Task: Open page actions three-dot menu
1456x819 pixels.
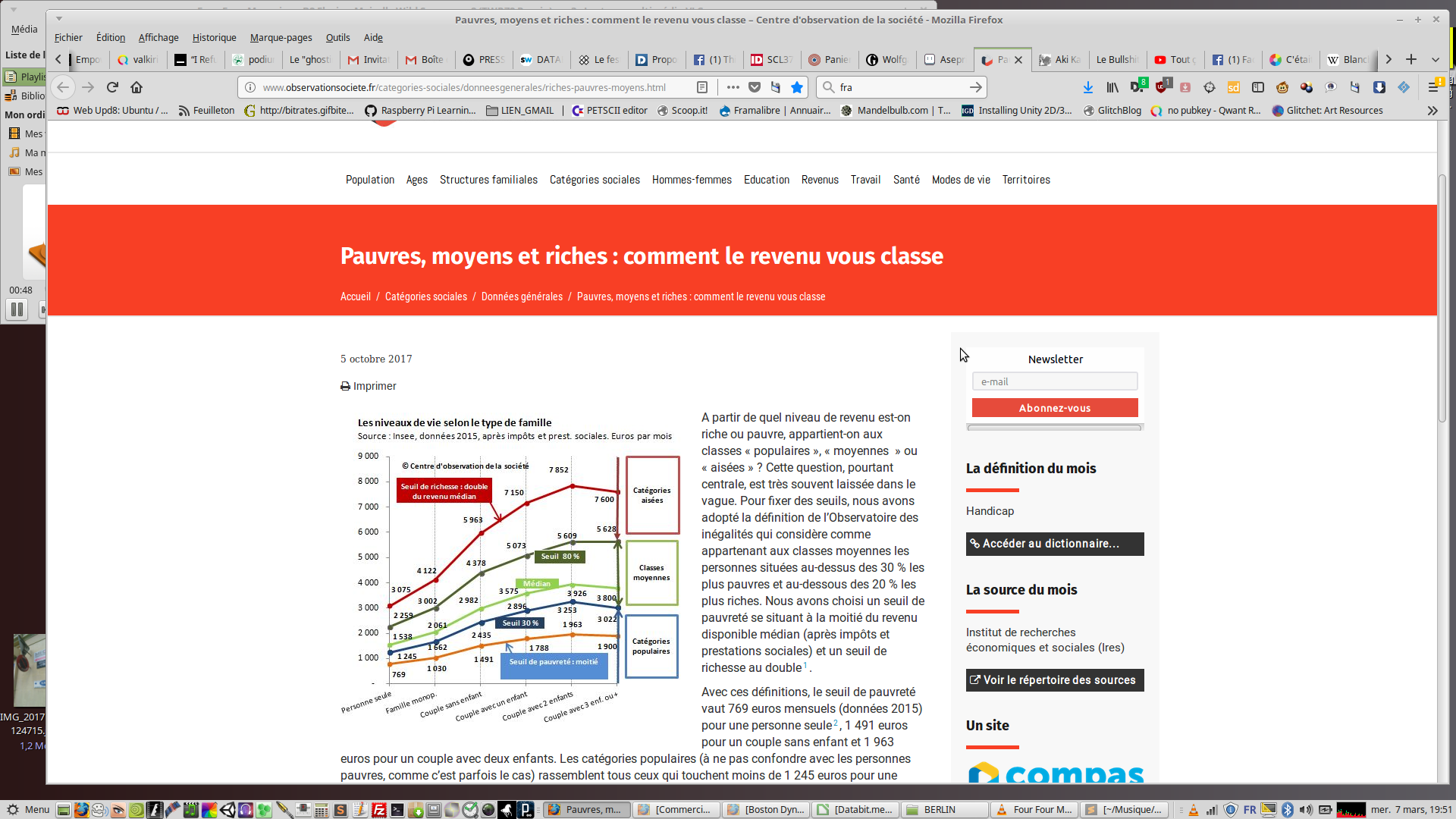Action: pos(733,87)
